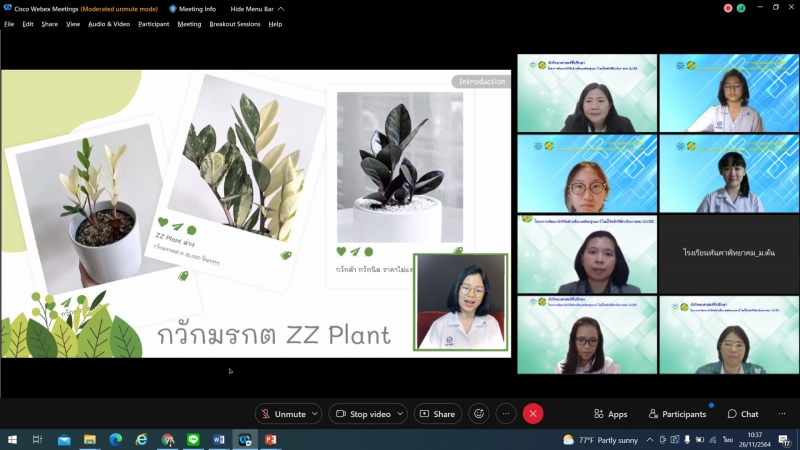Screen dimensions: 800x450
Task: Open Microsoft Word from the taskbar
Action: (x=219, y=440)
